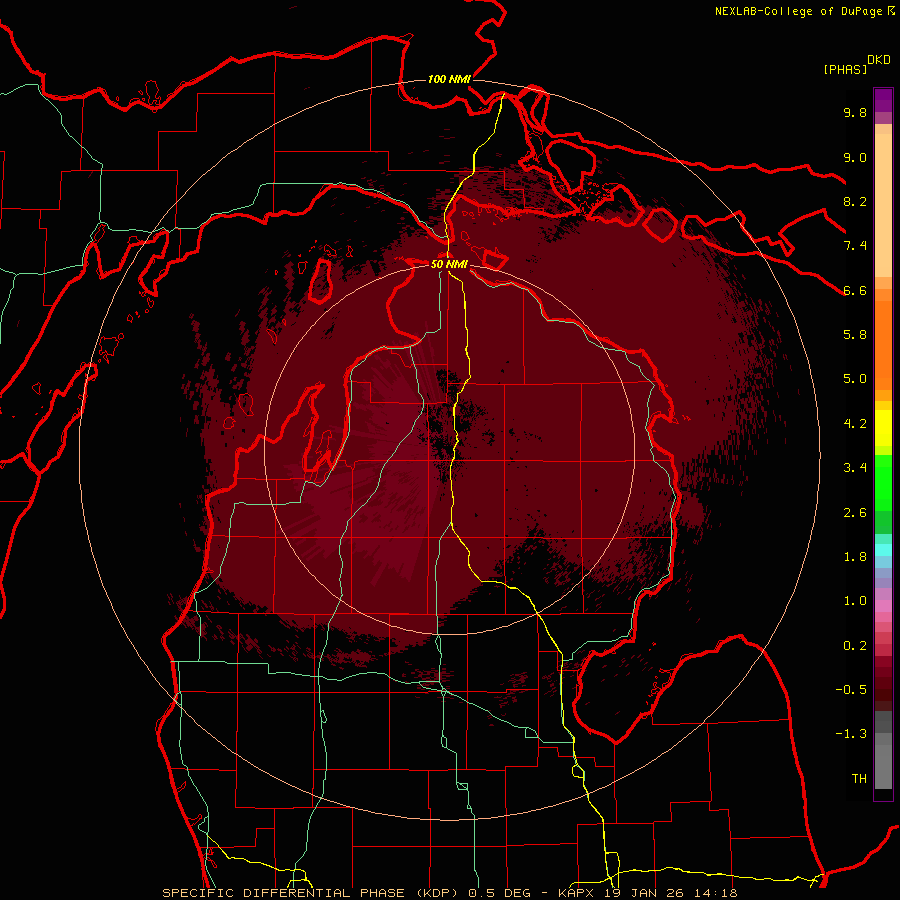Pick the purple band atop the color bar
Image resolution: width=900 pixels, height=900 pixels.
click(x=883, y=100)
